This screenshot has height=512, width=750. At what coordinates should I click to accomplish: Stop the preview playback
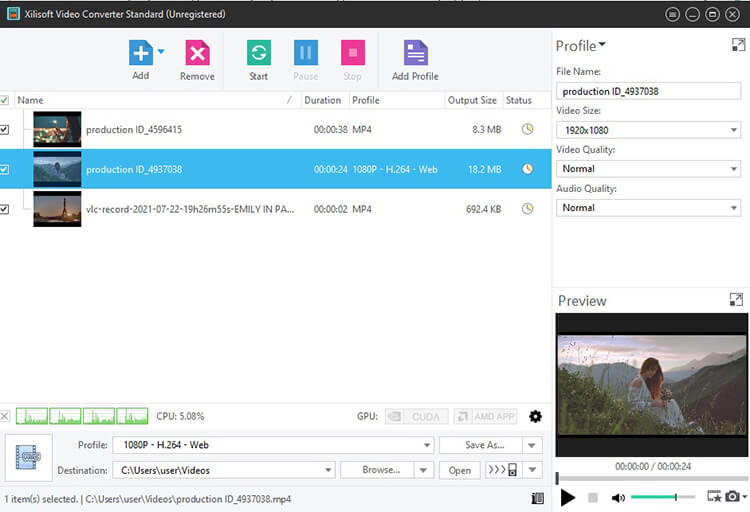pos(593,498)
